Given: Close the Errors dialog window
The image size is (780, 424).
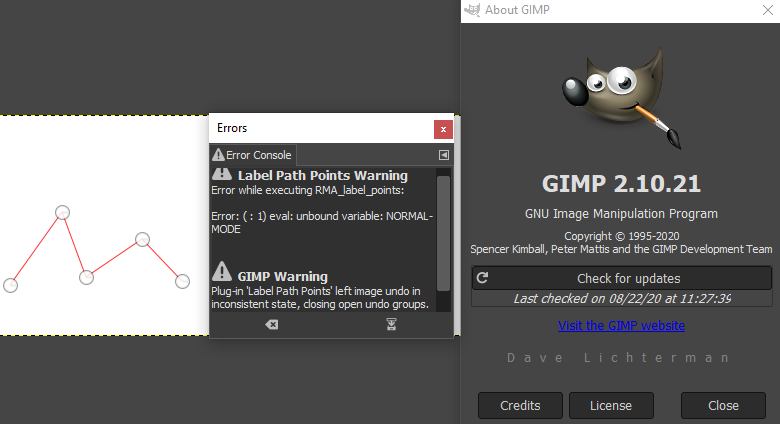Looking at the screenshot, I should click(x=443, y=129).
